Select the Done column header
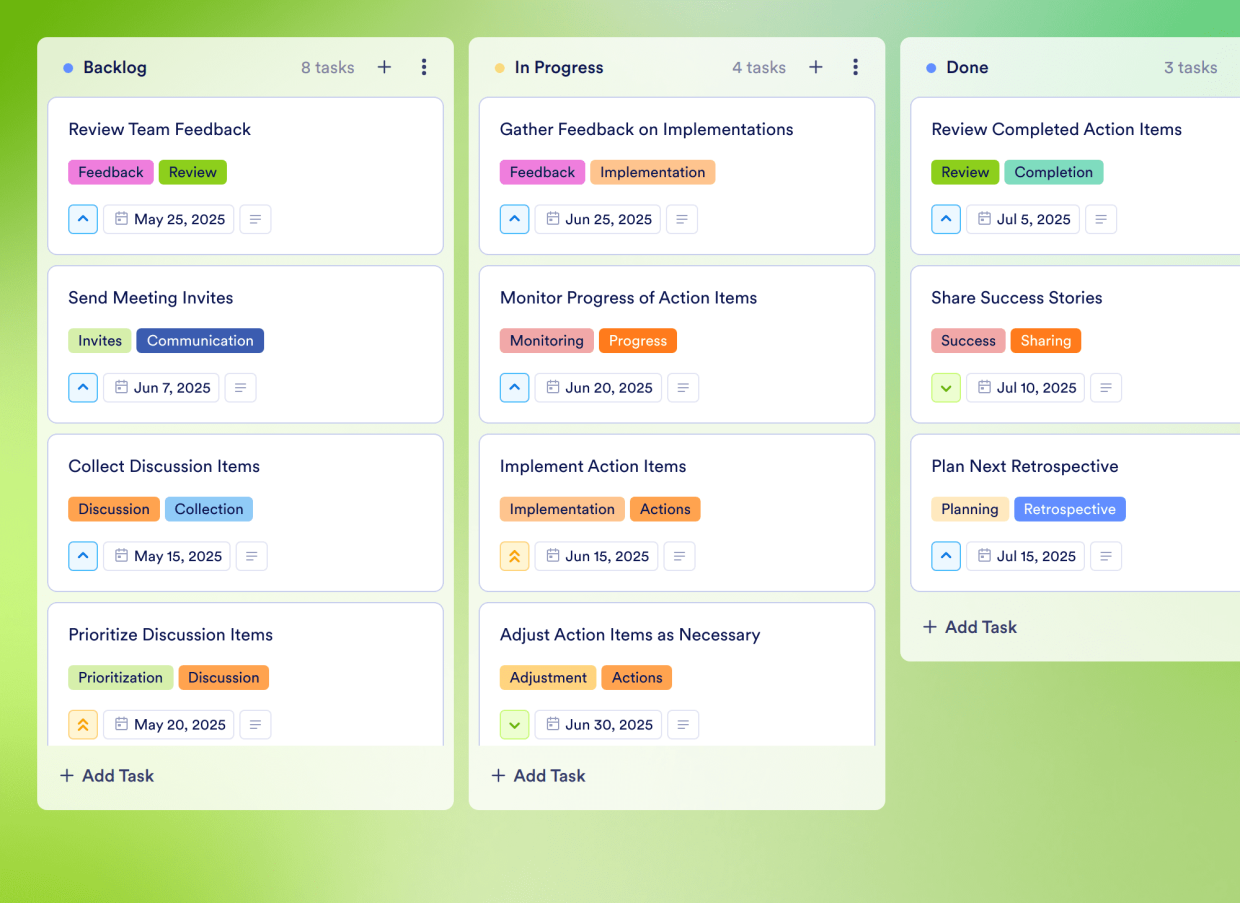Viewport: 1240px width, 903px height. (x=967, y=67)
